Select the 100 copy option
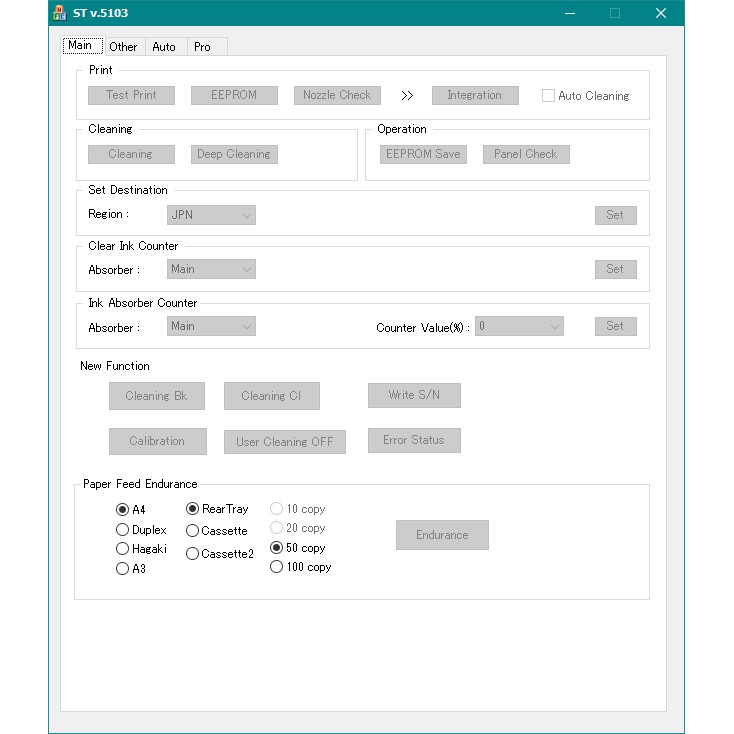The width and height of the screenshot is (734, 734). pyautogui.click(x=277, y=567)
